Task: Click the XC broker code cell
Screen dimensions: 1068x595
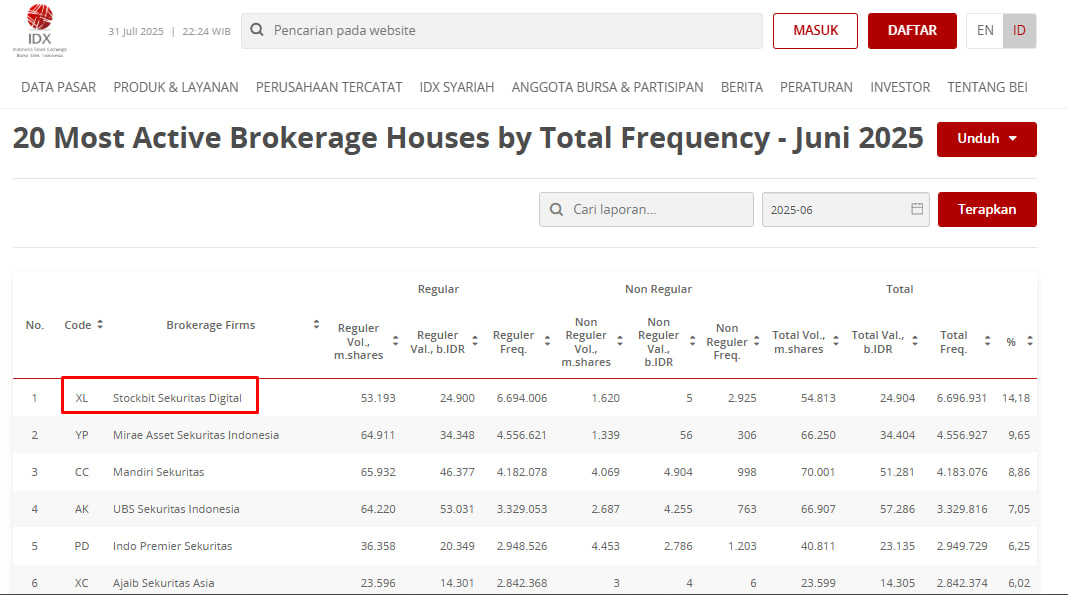Action: [82, 583]
